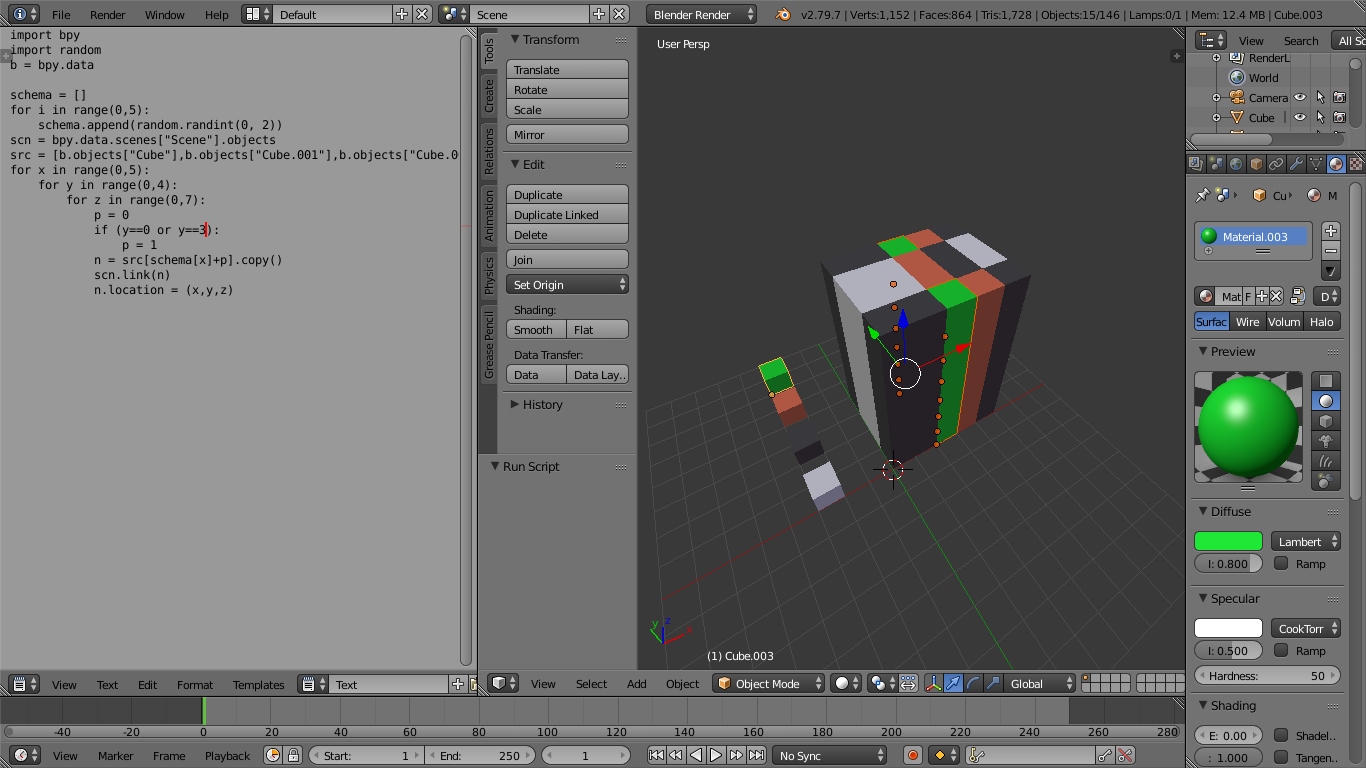Click the Duplicate Linked button
The image size is (1366, 768).
click(567, 215)
